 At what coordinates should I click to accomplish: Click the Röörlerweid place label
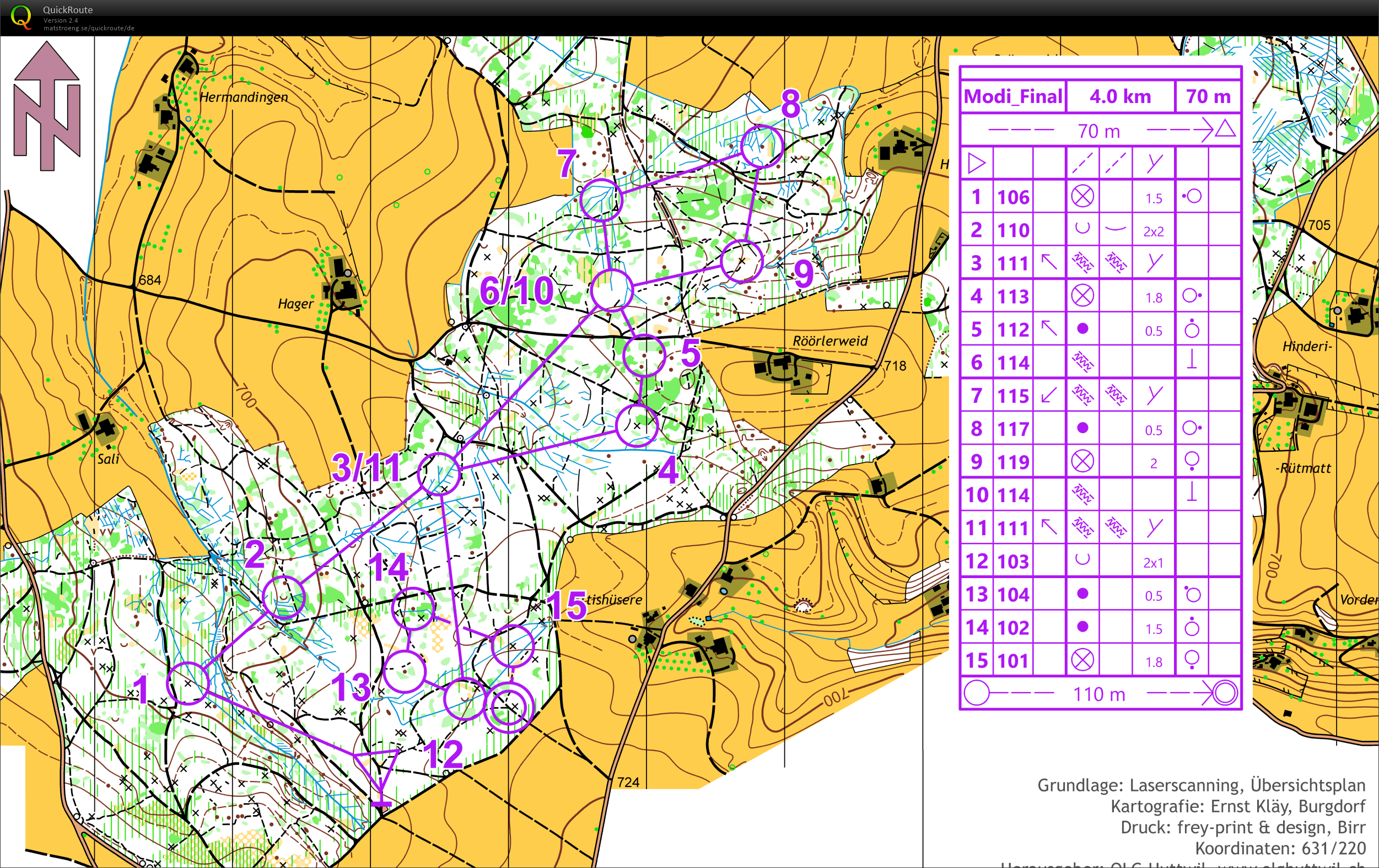[830, 341]
